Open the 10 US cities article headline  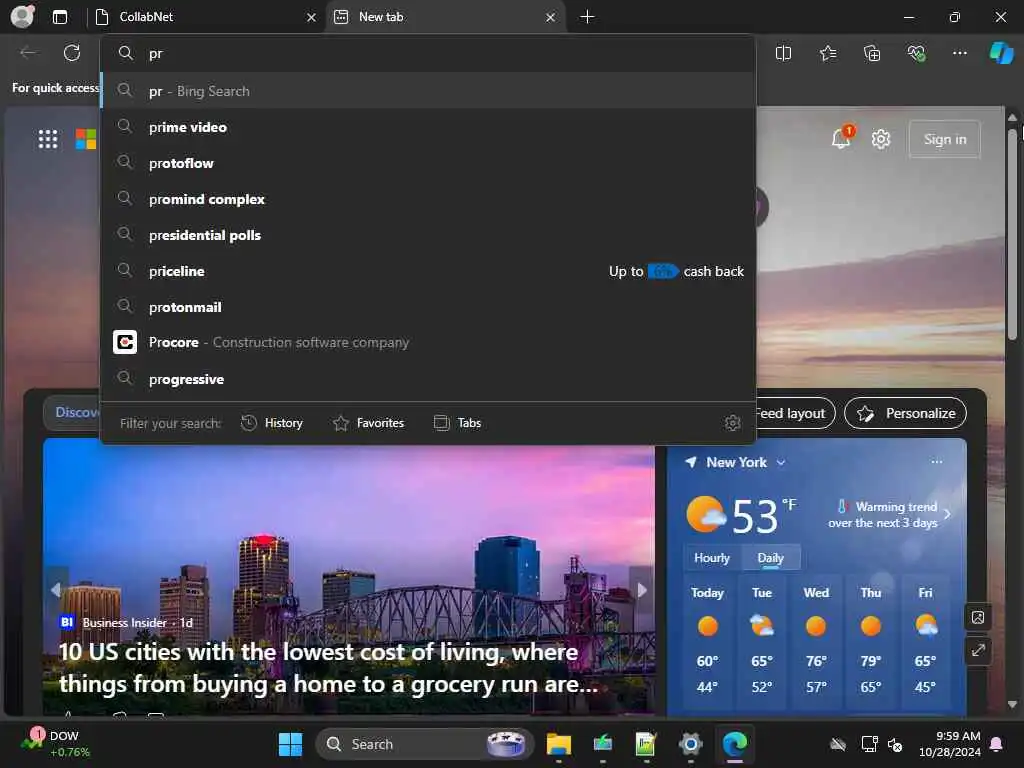328,667
